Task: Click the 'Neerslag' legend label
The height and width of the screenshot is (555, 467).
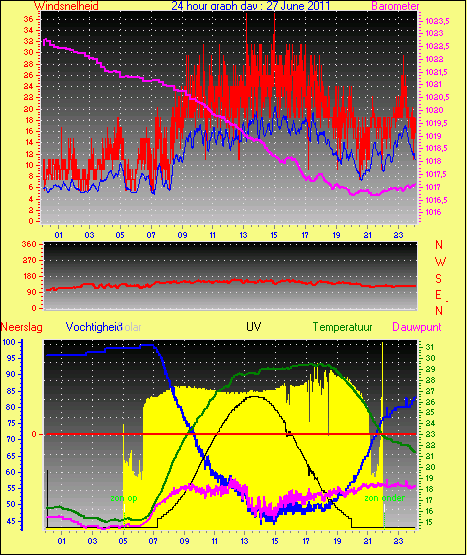Action: click(x=22, y=327)
